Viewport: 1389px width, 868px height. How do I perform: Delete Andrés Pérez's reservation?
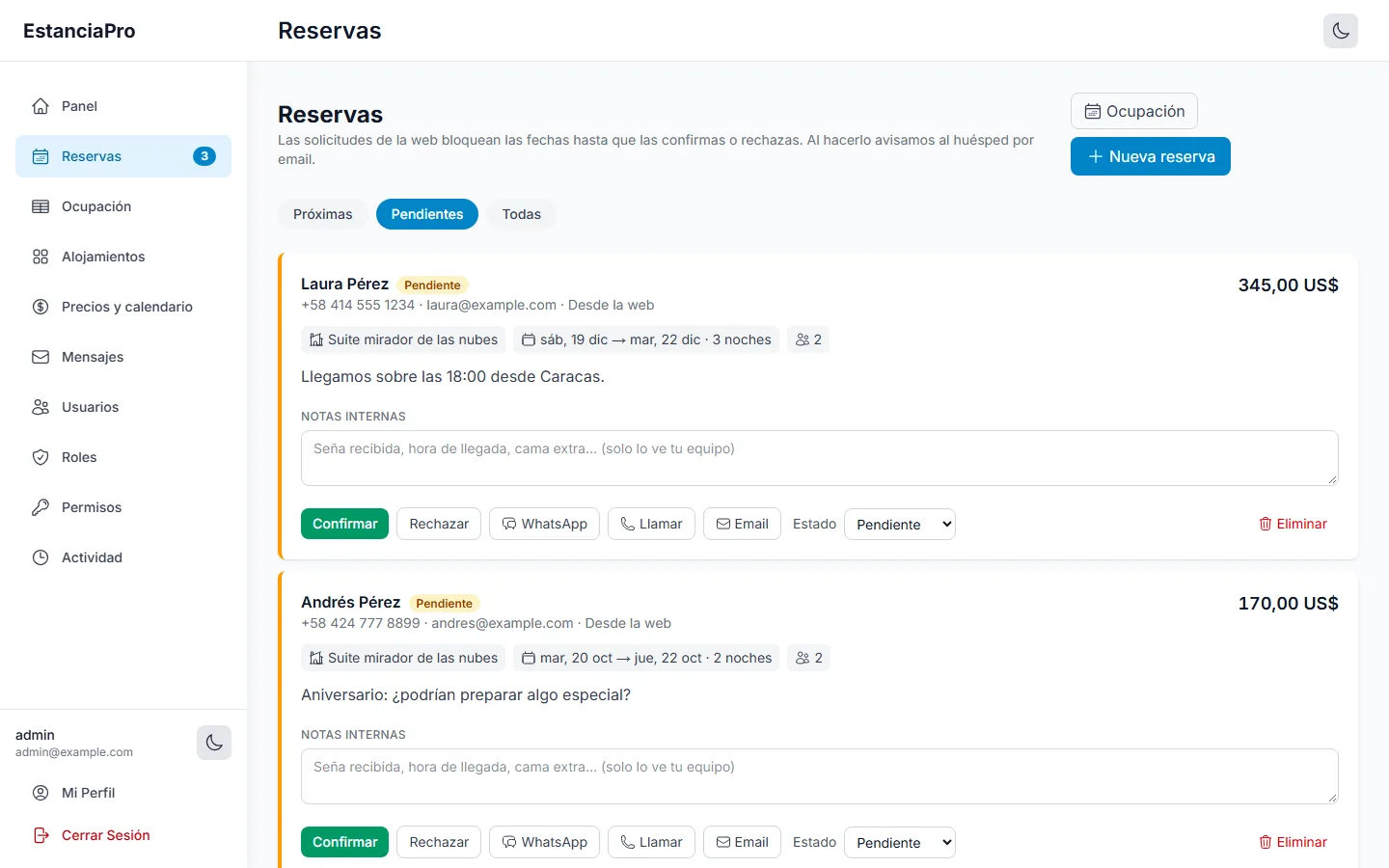click(1293, 842)
